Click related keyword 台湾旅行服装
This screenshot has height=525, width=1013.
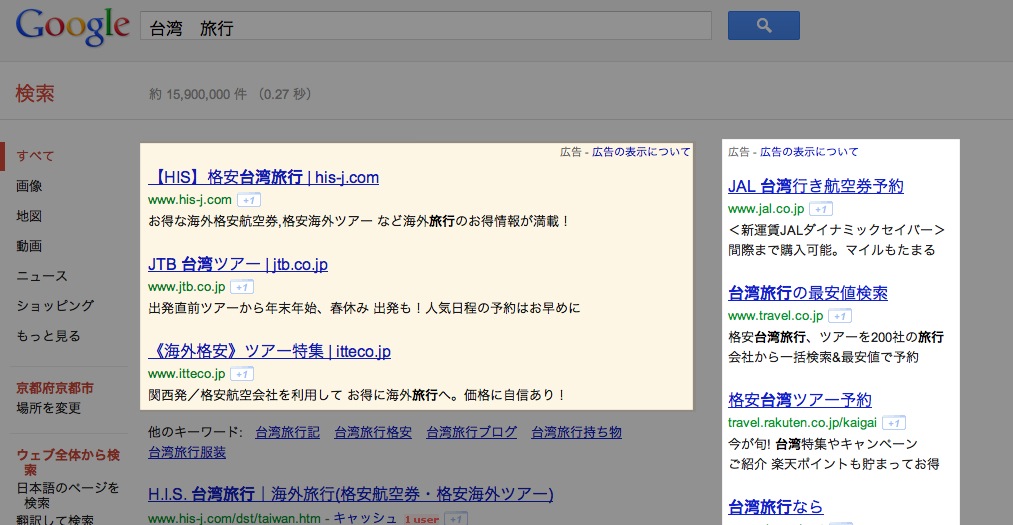[x=187, y=453]
